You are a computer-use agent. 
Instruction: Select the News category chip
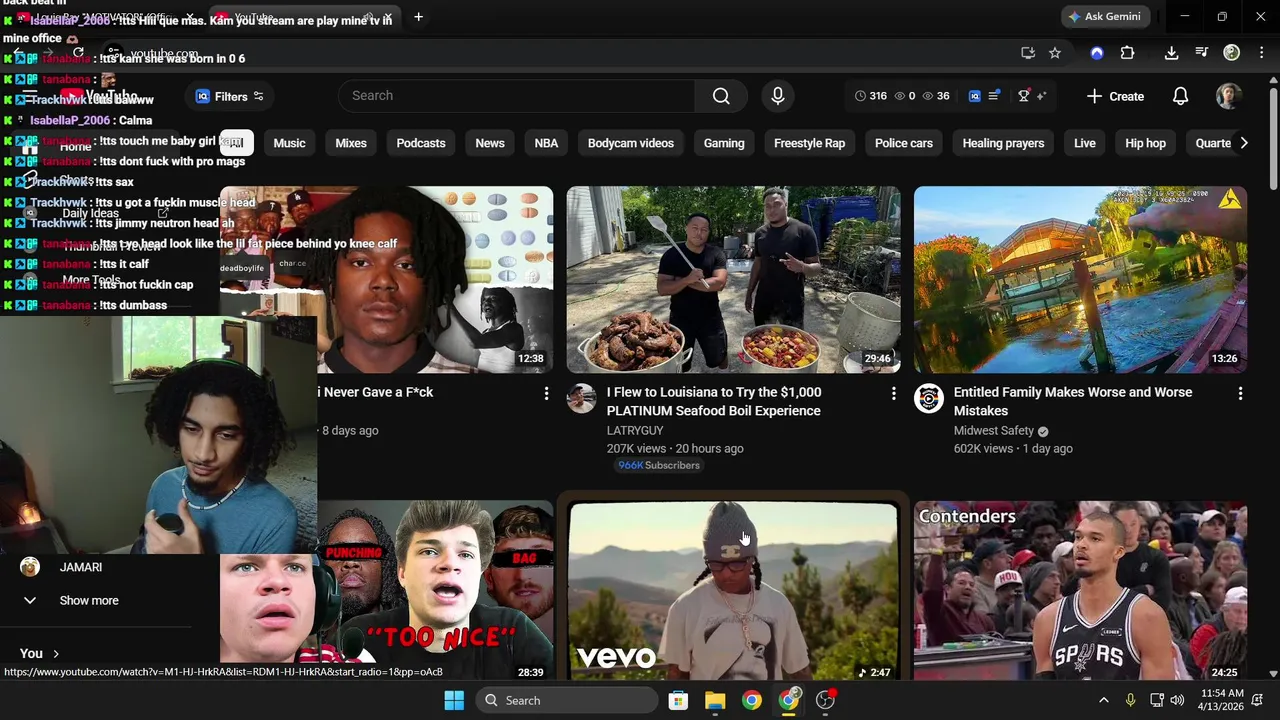click(490, 143)
